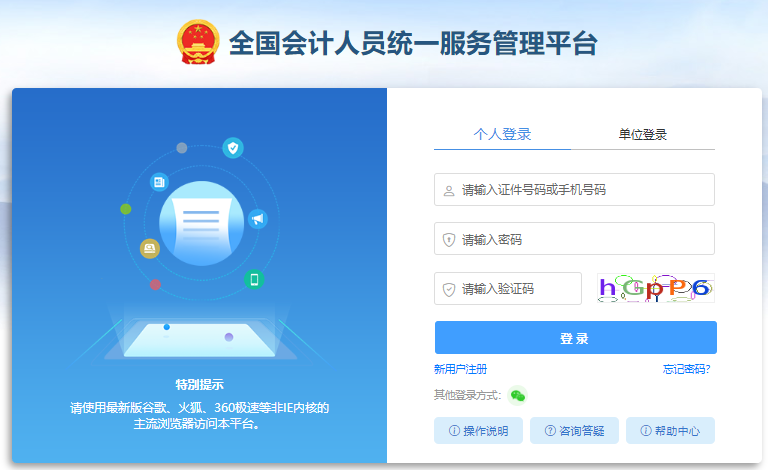
Task: Switch to 个人登录 tab
Action: click(x=502, y=134)
